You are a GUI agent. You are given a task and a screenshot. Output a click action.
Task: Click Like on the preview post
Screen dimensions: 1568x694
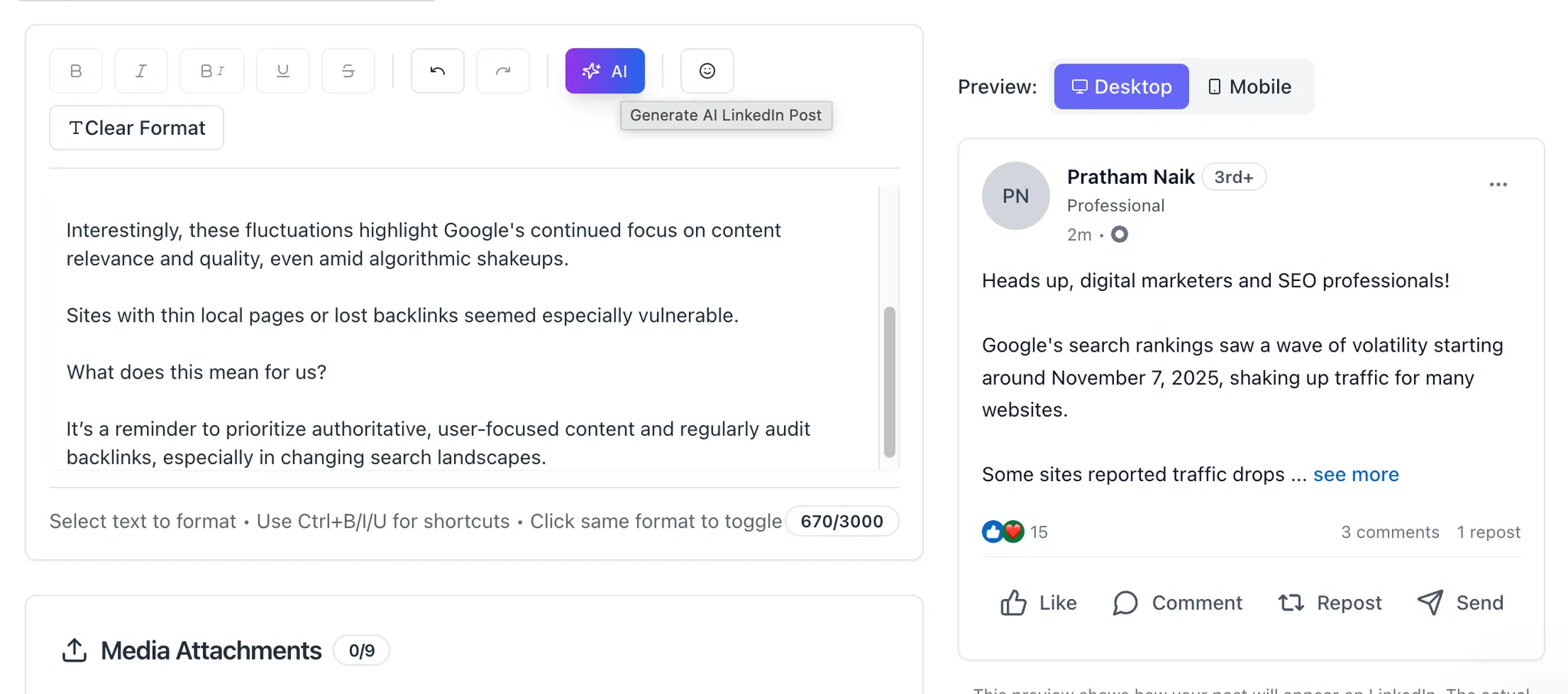1038,603
